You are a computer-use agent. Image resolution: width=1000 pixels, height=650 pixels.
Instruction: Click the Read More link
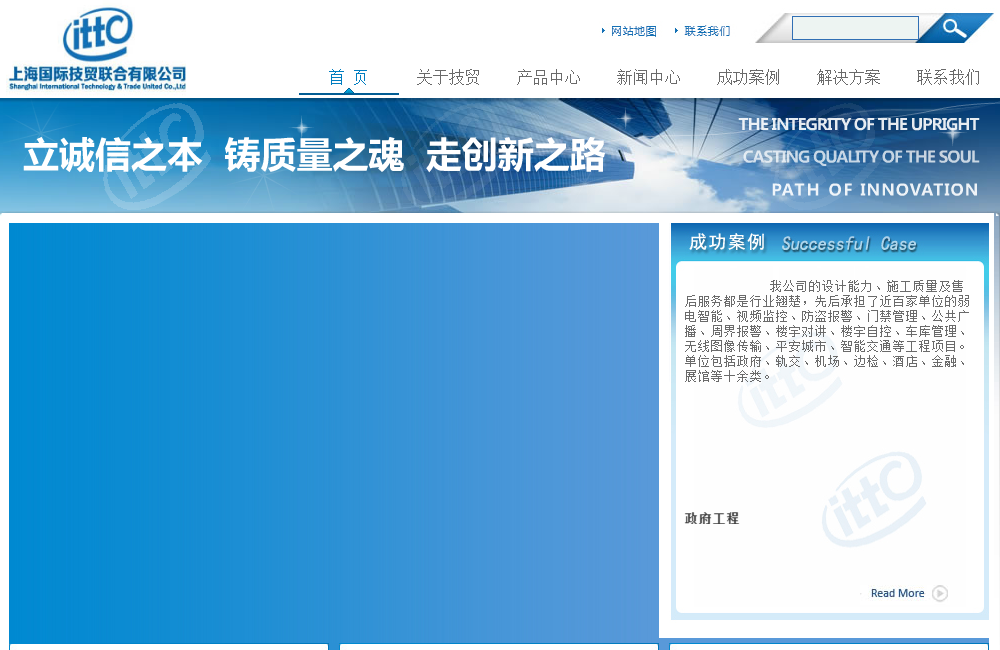(897, 593)
